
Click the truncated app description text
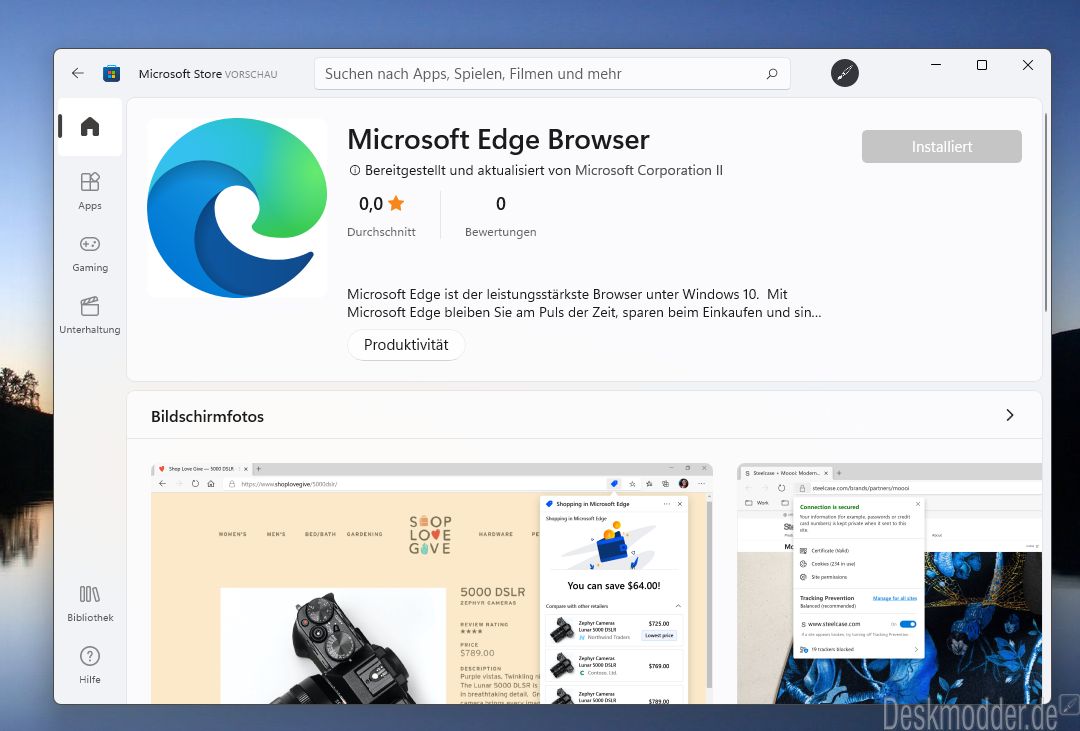tap(584, 303)
